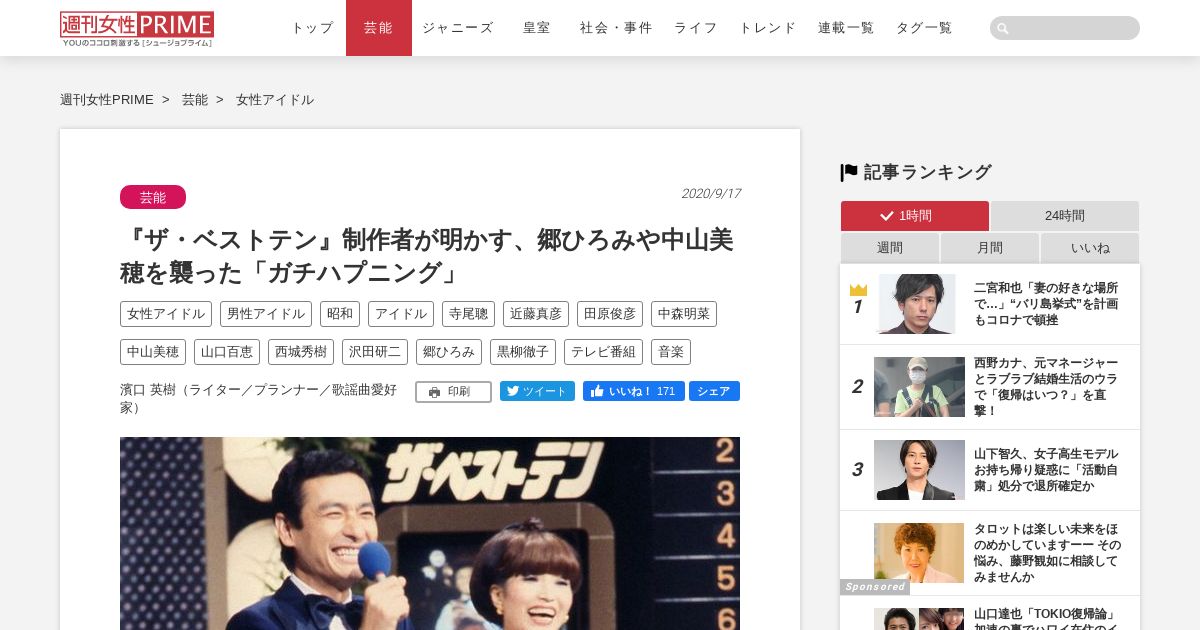This screenshot has width=1200, height=630.
Task: Open the 二宮和也 バリ島挙式 article
Action: click(1046, 304)
